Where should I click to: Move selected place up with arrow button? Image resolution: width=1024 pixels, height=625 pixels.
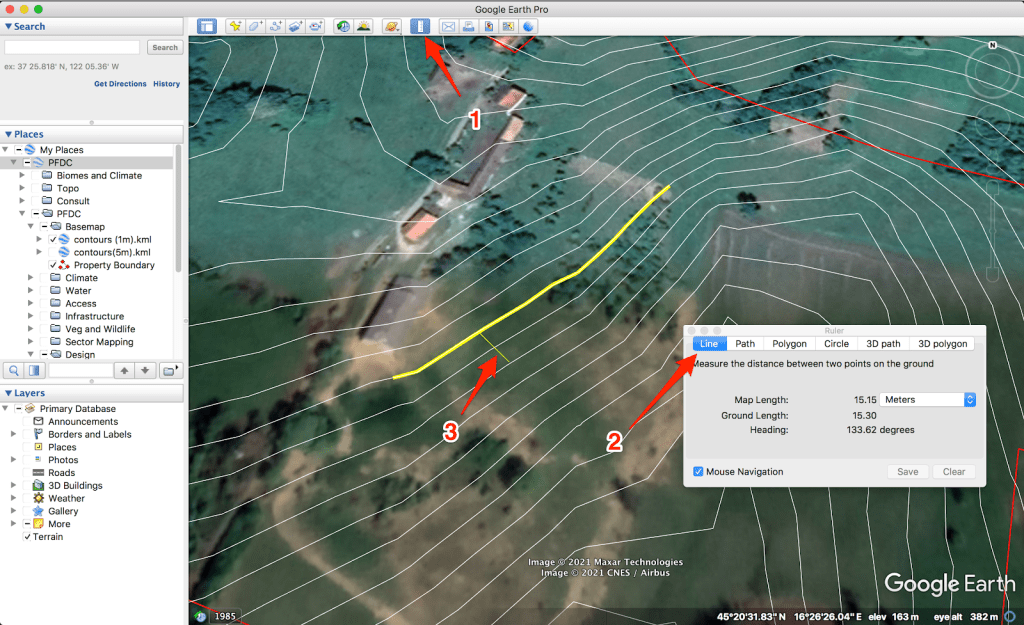(124, 370)
